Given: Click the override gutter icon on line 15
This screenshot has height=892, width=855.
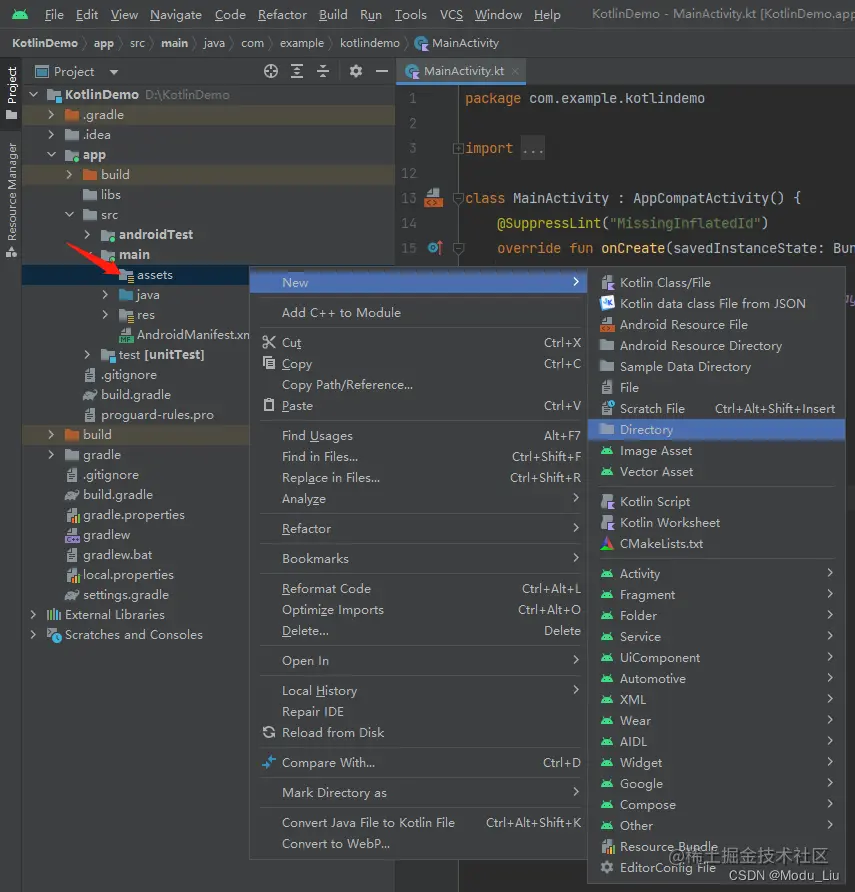Looking at the screenshot, I should coord(435,247).
